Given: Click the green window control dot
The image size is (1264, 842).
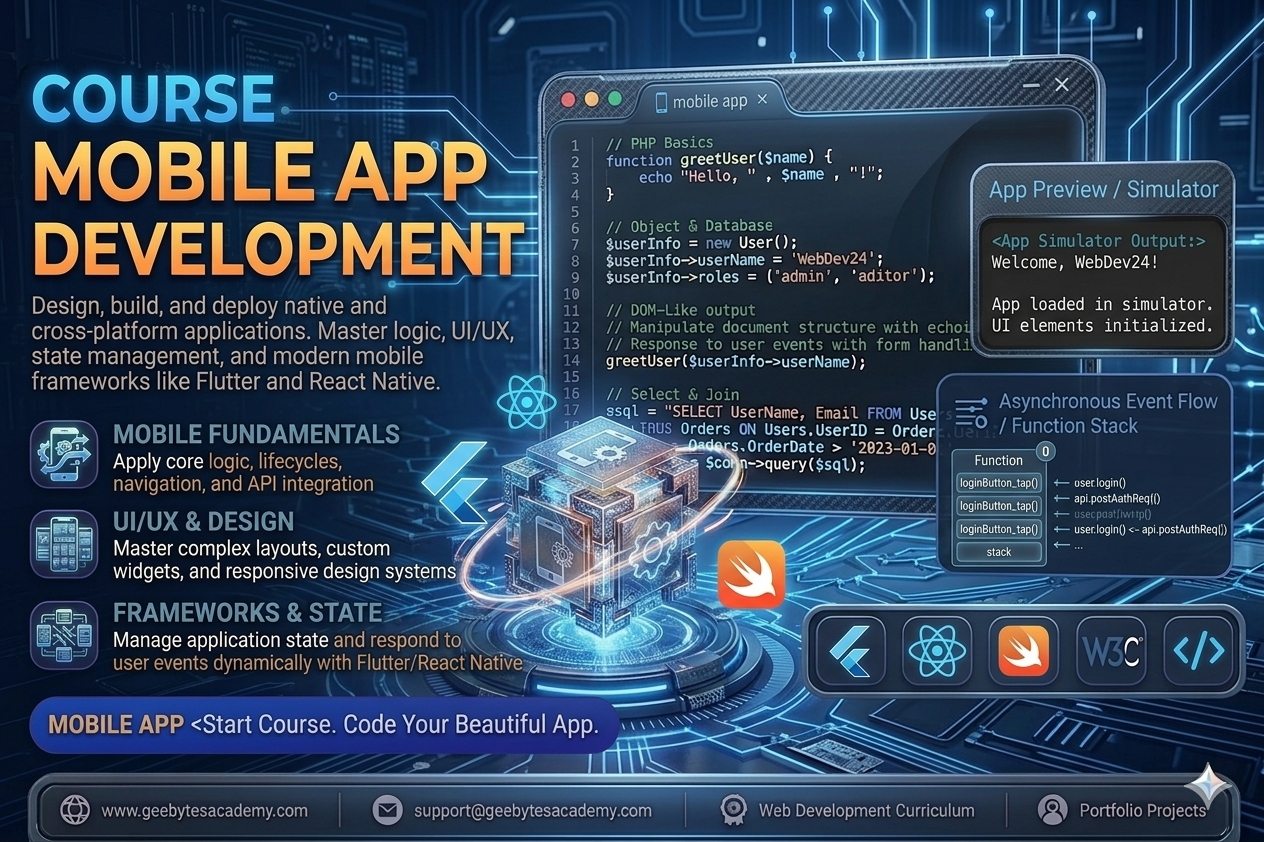Looking at the screenshot, I should coord(614,100).
